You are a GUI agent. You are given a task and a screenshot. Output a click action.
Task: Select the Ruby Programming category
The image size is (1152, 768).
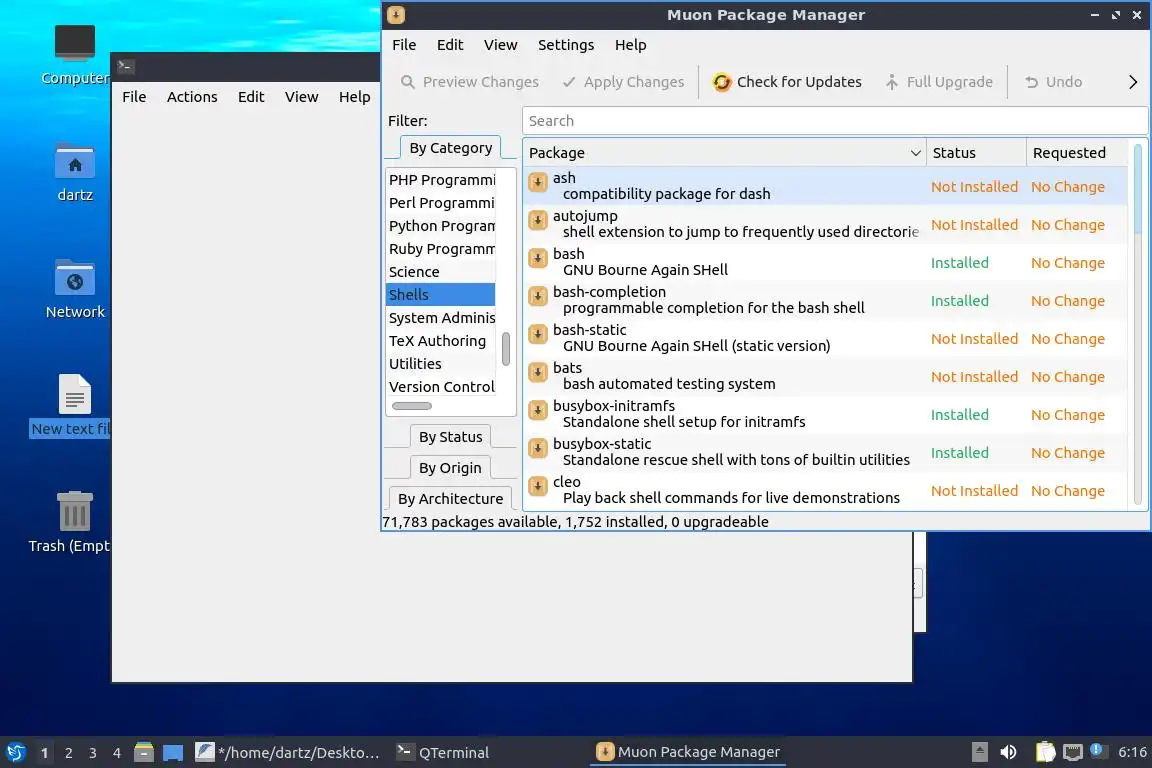tap(440, 249)
